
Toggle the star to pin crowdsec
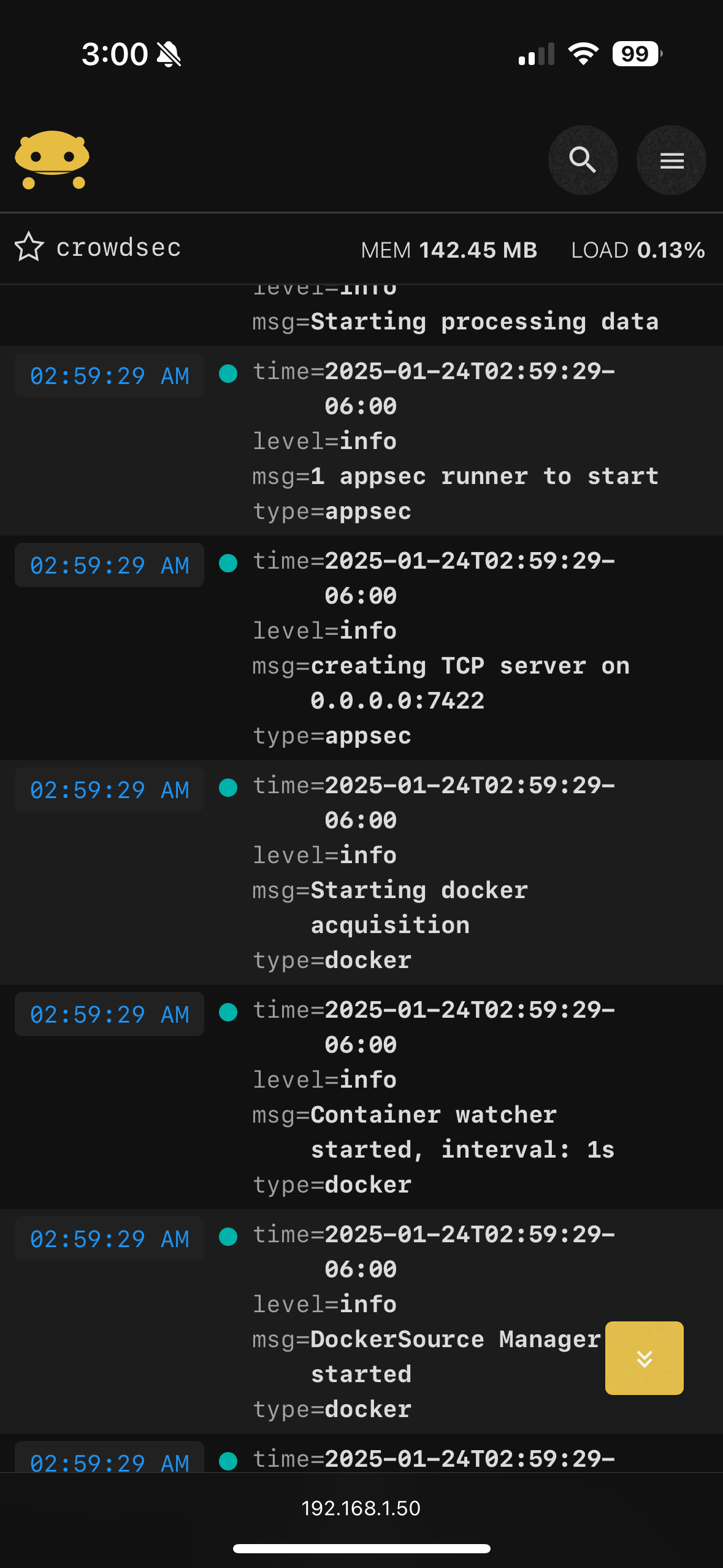(29, 247)
